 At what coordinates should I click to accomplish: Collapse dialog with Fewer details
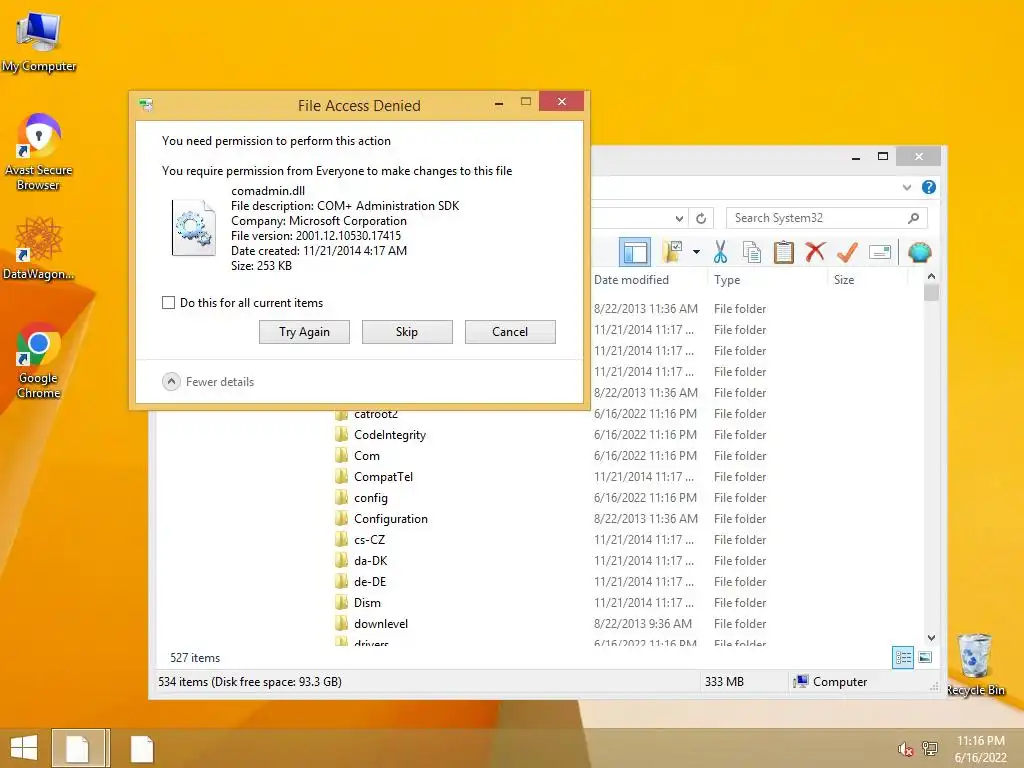(208, 381)
